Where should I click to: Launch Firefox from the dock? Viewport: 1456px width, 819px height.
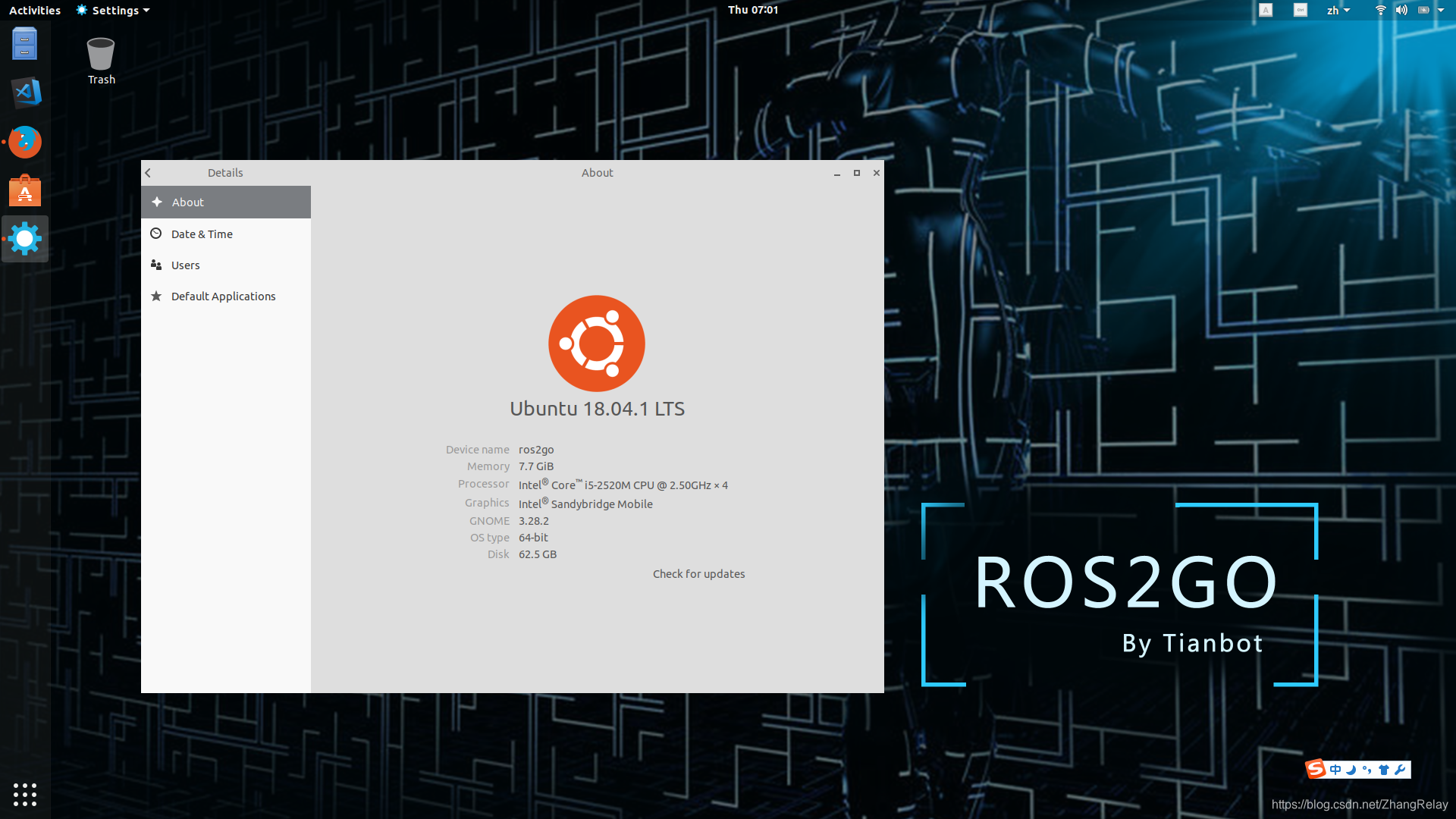(x=25, y=142)
